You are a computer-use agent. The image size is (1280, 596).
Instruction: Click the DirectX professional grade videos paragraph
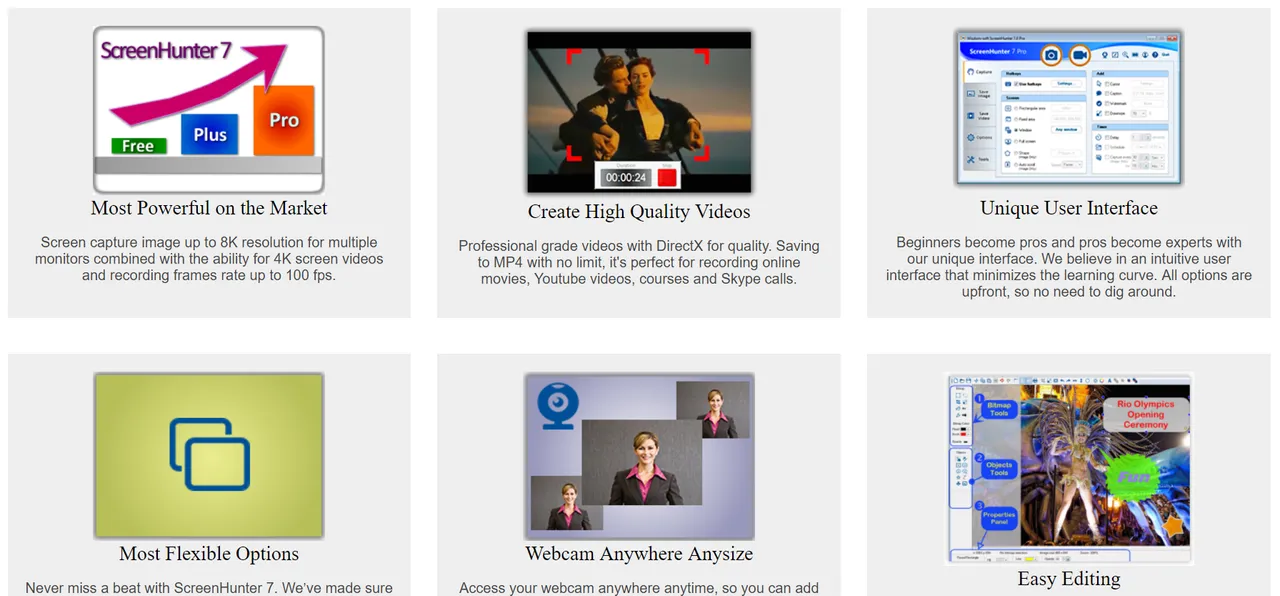[639, 262]
